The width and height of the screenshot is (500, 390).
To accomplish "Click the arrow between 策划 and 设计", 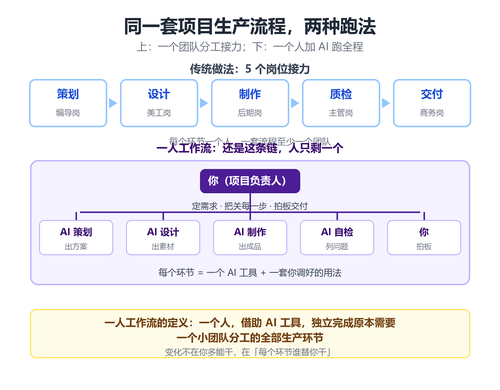I will (113, 103).
